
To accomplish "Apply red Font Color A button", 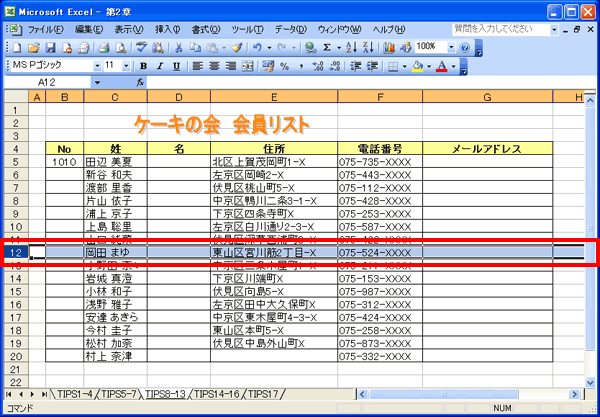I will click(x=442, y=67).
